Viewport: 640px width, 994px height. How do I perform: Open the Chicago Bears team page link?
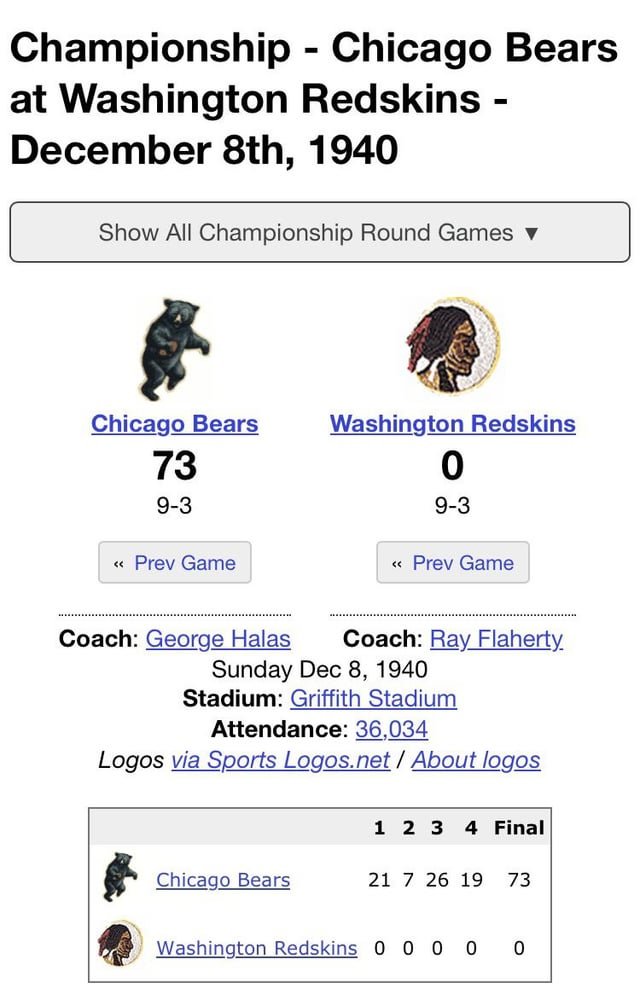pos(174,424)
